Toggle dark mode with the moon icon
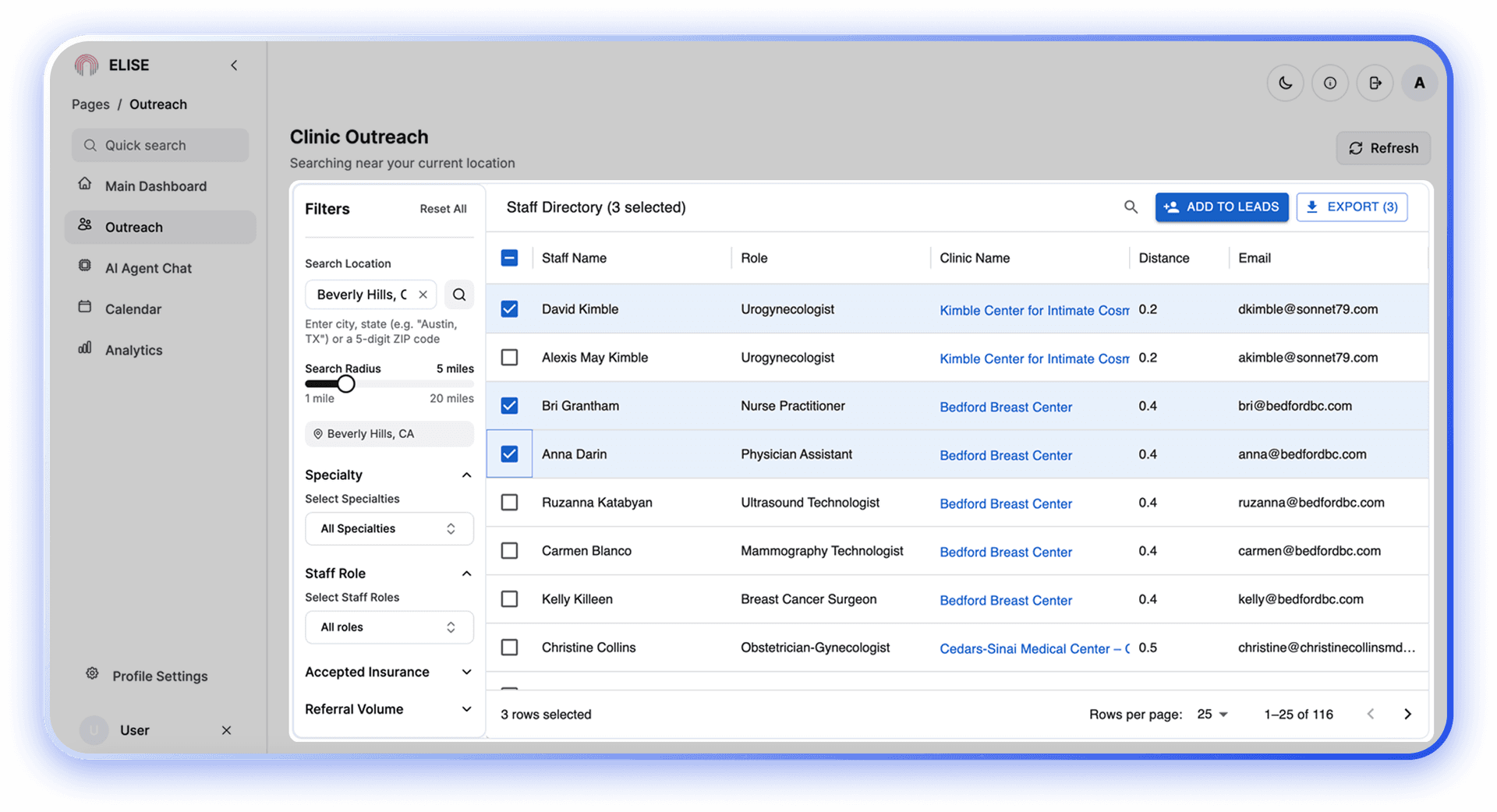This screenshot has width=1497, height=812. [x=1285, y=83]
